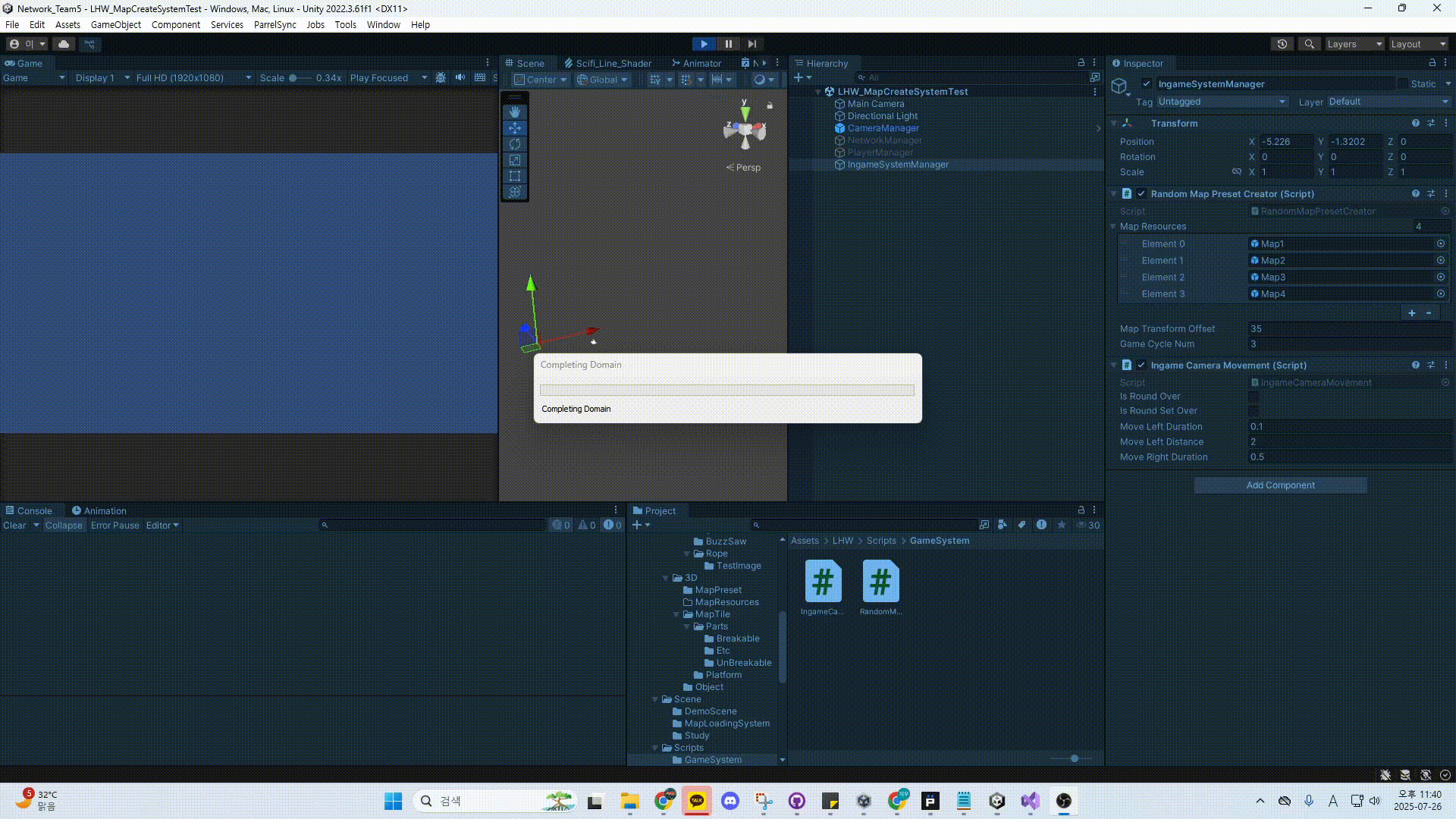Click the Add Component button

click(1280, 485)
